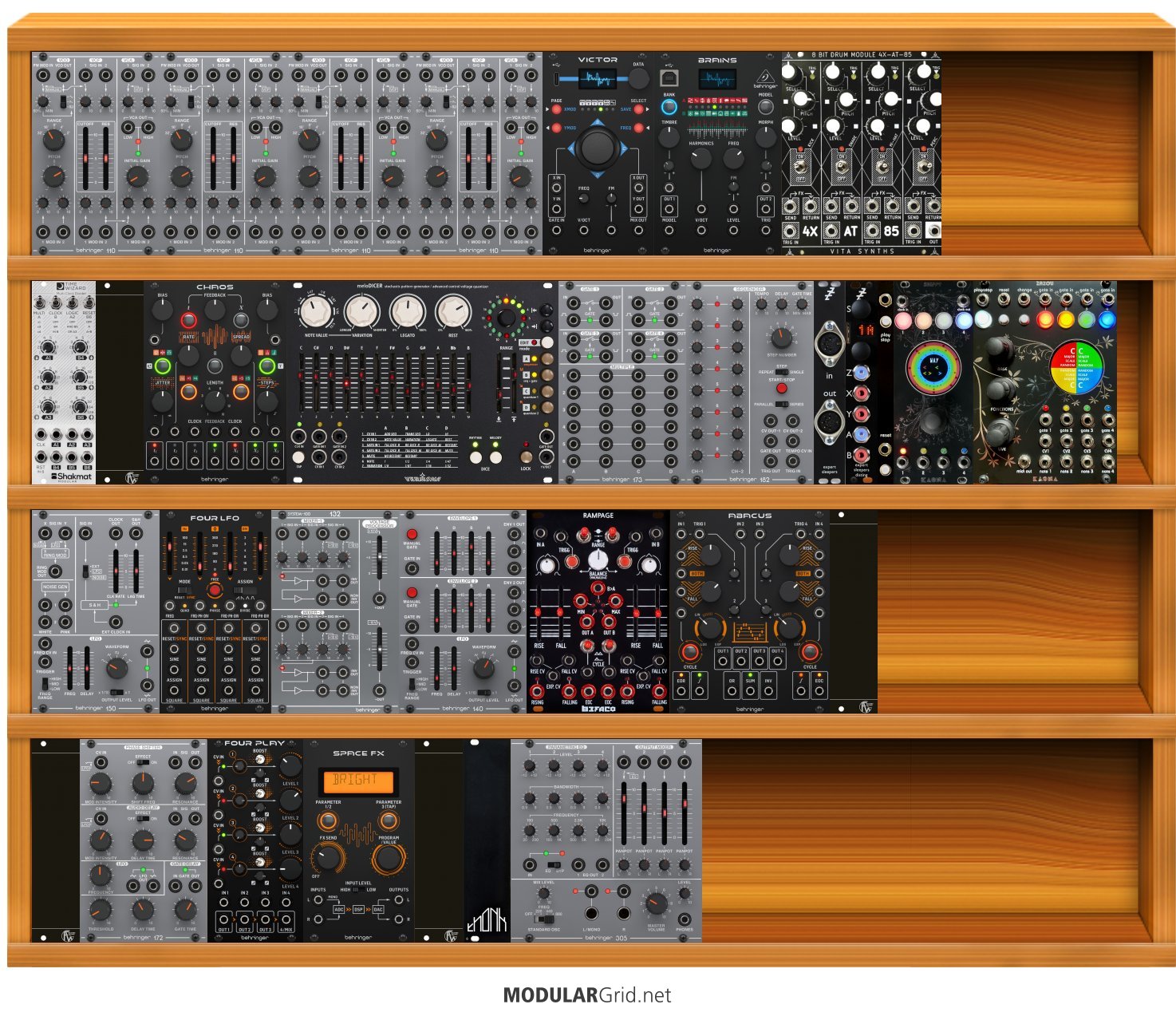Viewport: 1176px width, 1012px height.
Task: Toggle Audio Delay EFFECT off/on switch on 172
Action: click(x=143, y=820)
